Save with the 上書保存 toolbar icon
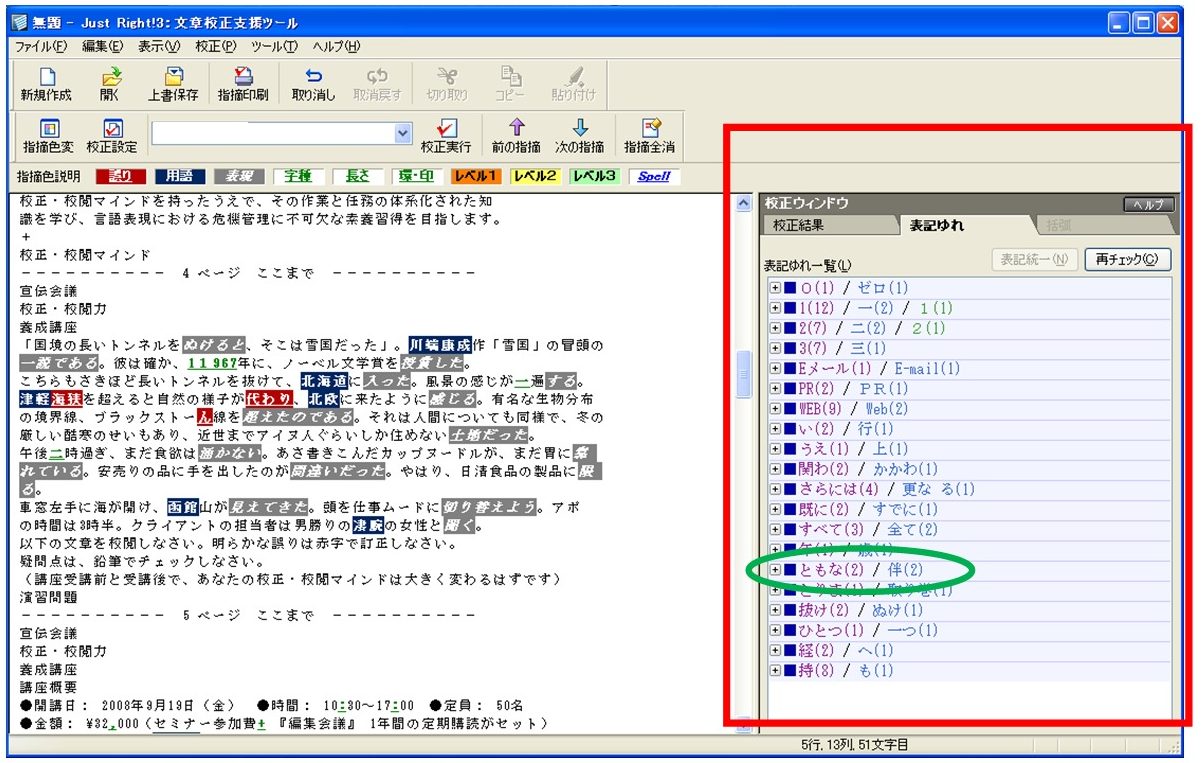Image resolution: width=1204 pixels, height=763 pixels. click(x=173, y=85)
